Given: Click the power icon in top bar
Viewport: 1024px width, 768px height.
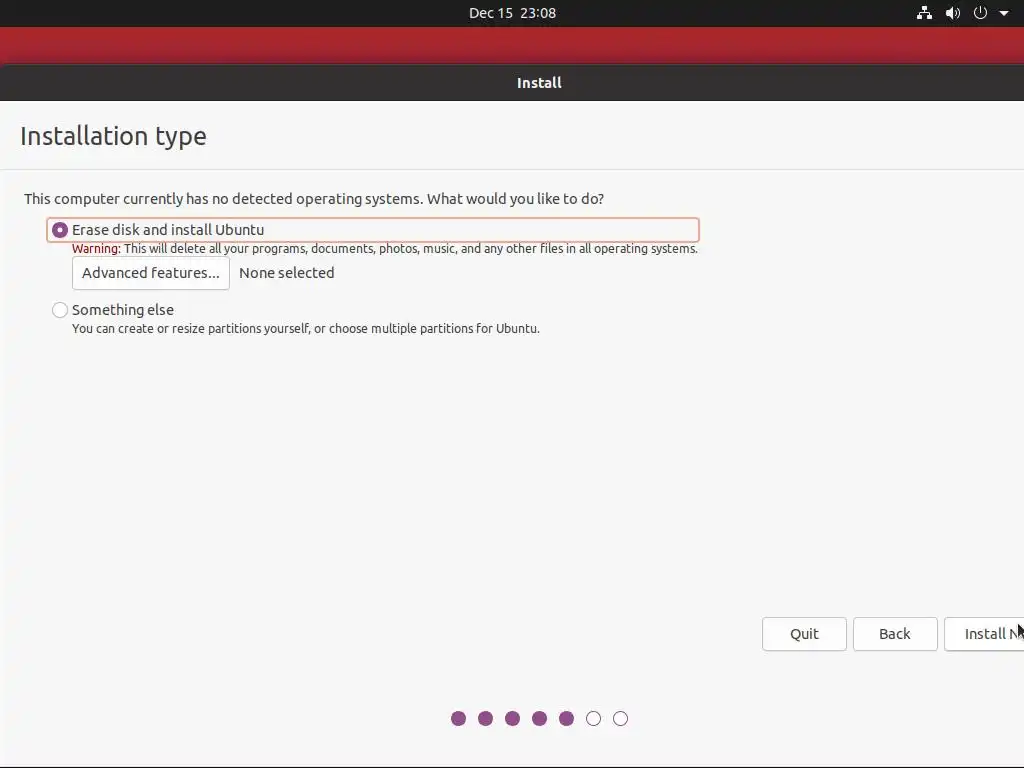Looking at the screenshot, I should coord(980,13).
